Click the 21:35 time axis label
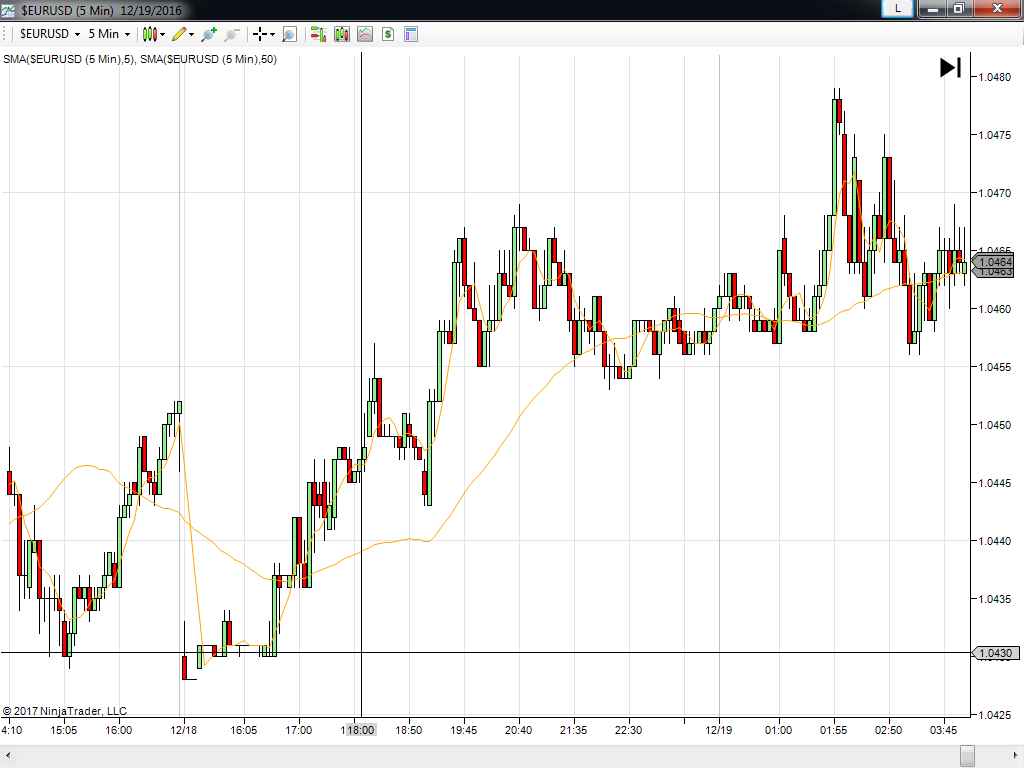1024x768 pixels. click(x=573, y=730)
